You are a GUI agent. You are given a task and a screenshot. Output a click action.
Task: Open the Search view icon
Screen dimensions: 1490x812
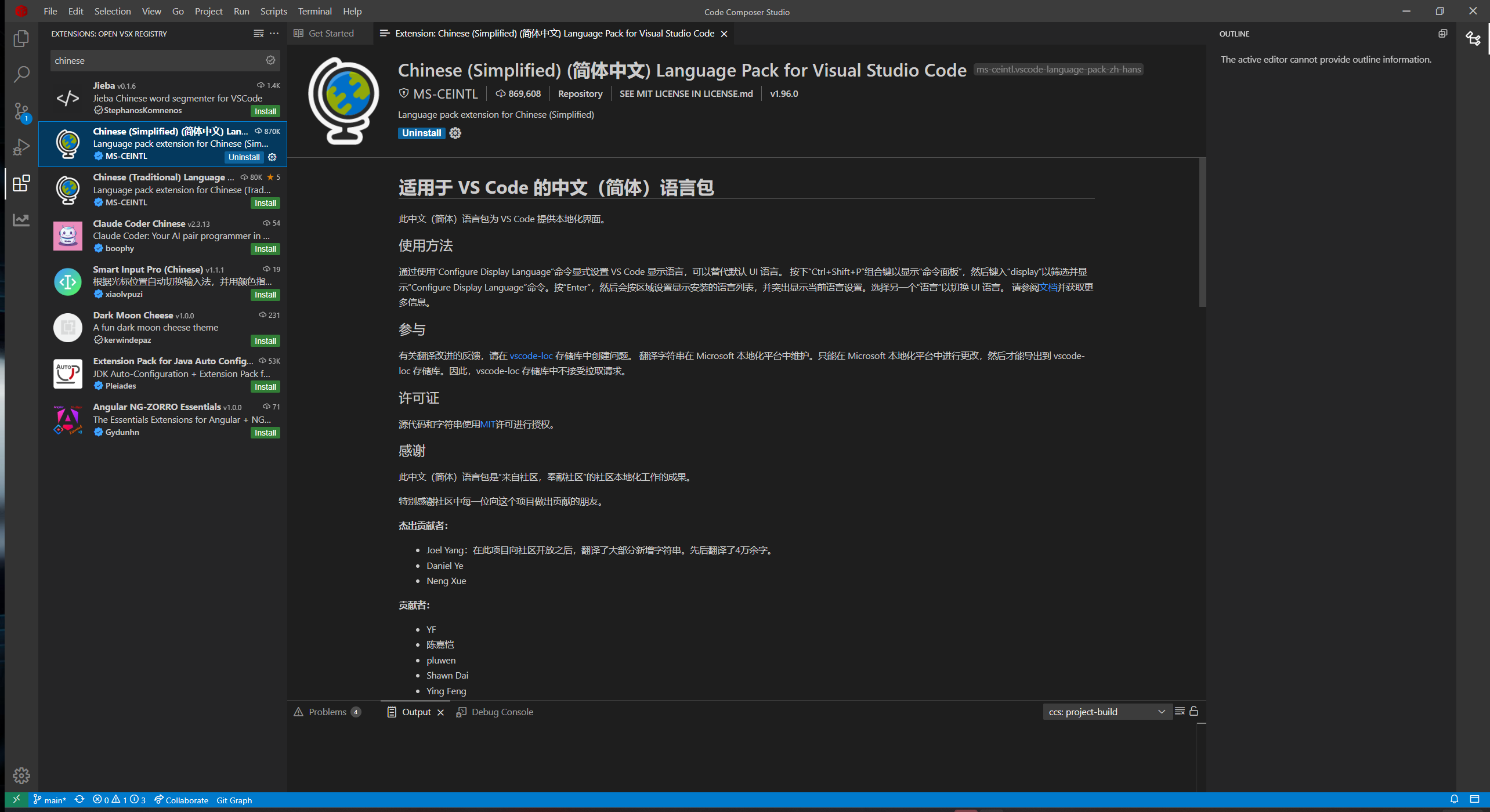coord(21,74)
